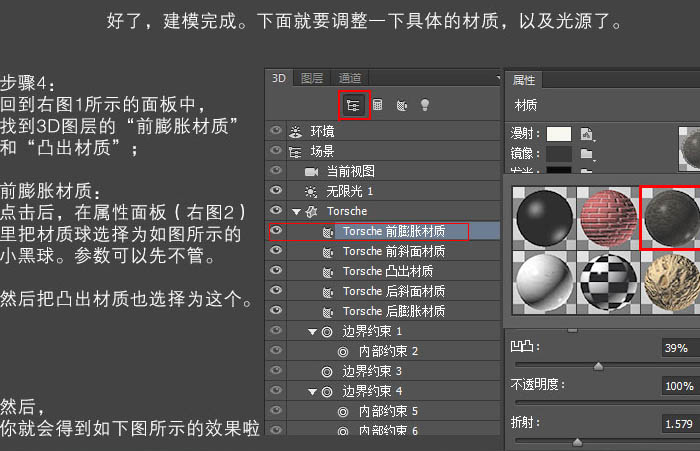Viewport: 700px width, 451px height.
Task: Filter 3D panel by materials
Action: (402, 105)
